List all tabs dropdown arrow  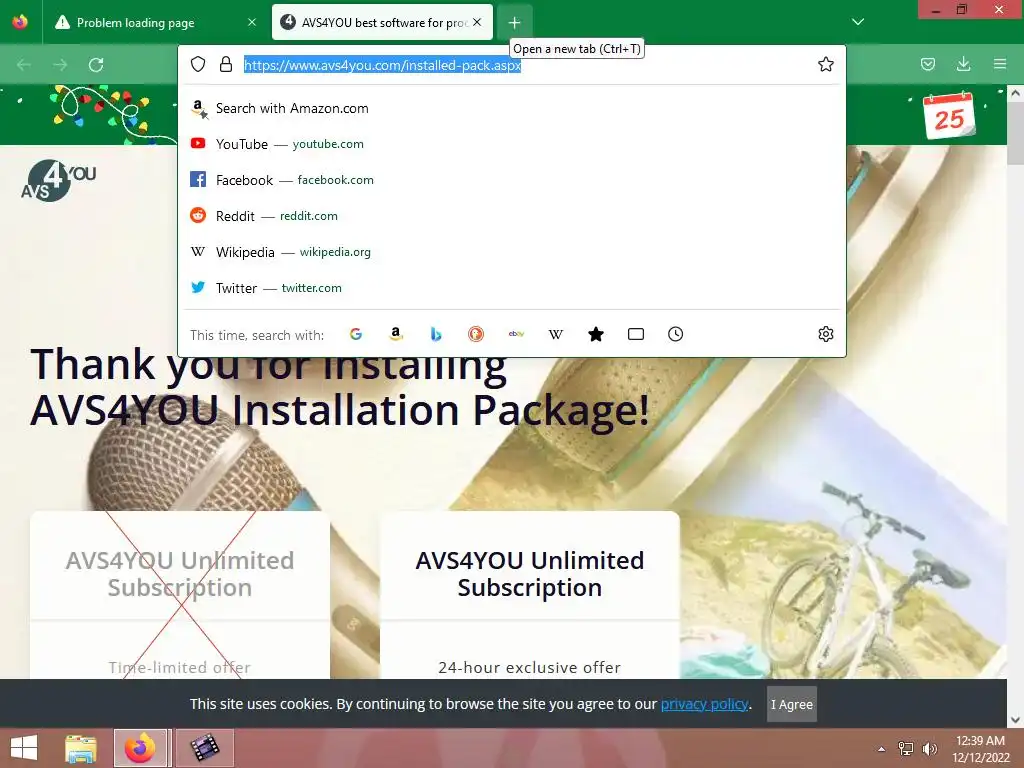[x=858, y=22]
